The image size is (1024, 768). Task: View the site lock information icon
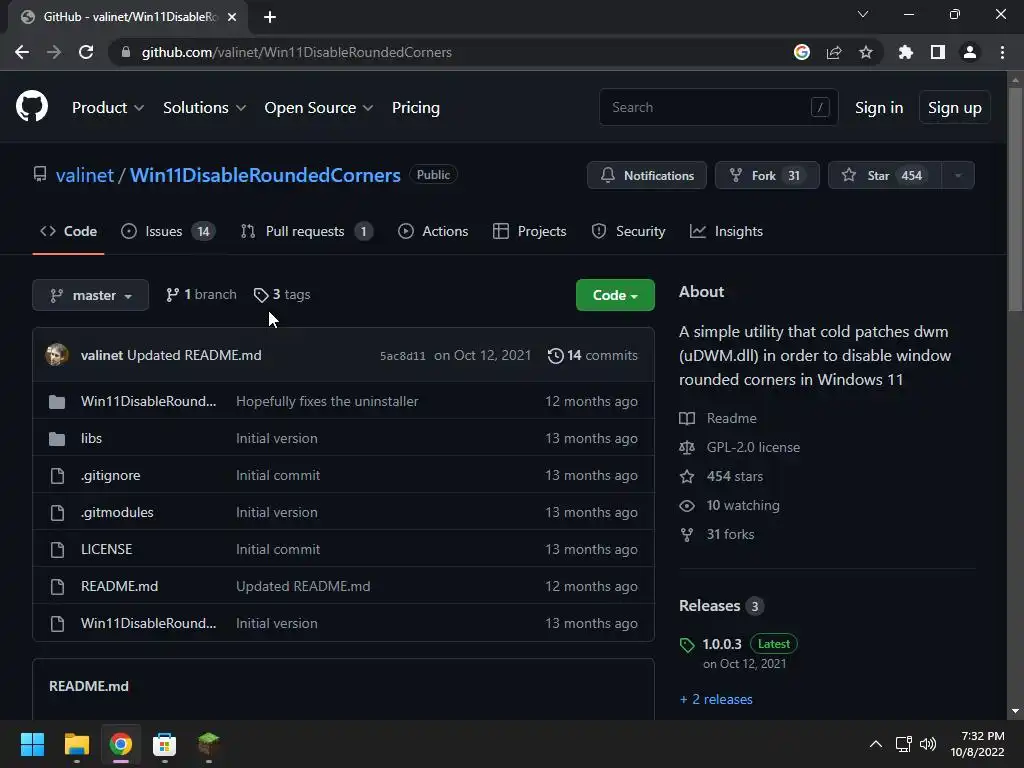(126, 52)
